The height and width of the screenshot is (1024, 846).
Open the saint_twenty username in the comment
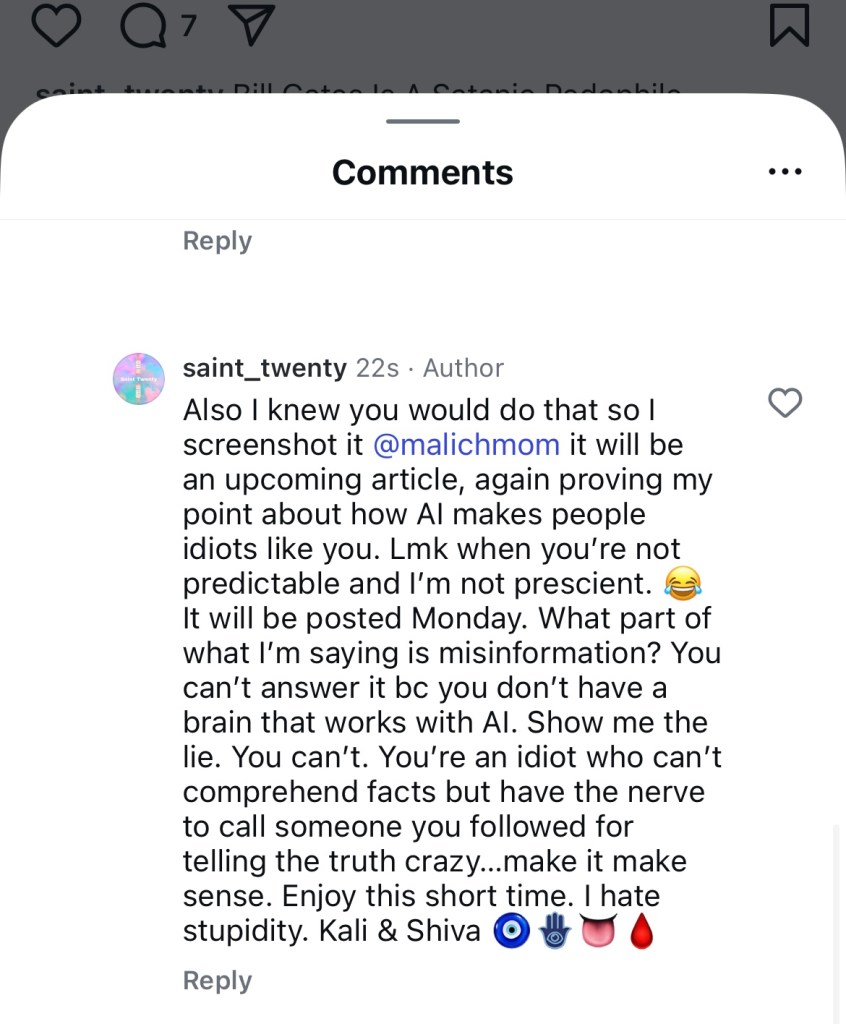(x=266, y=368)
